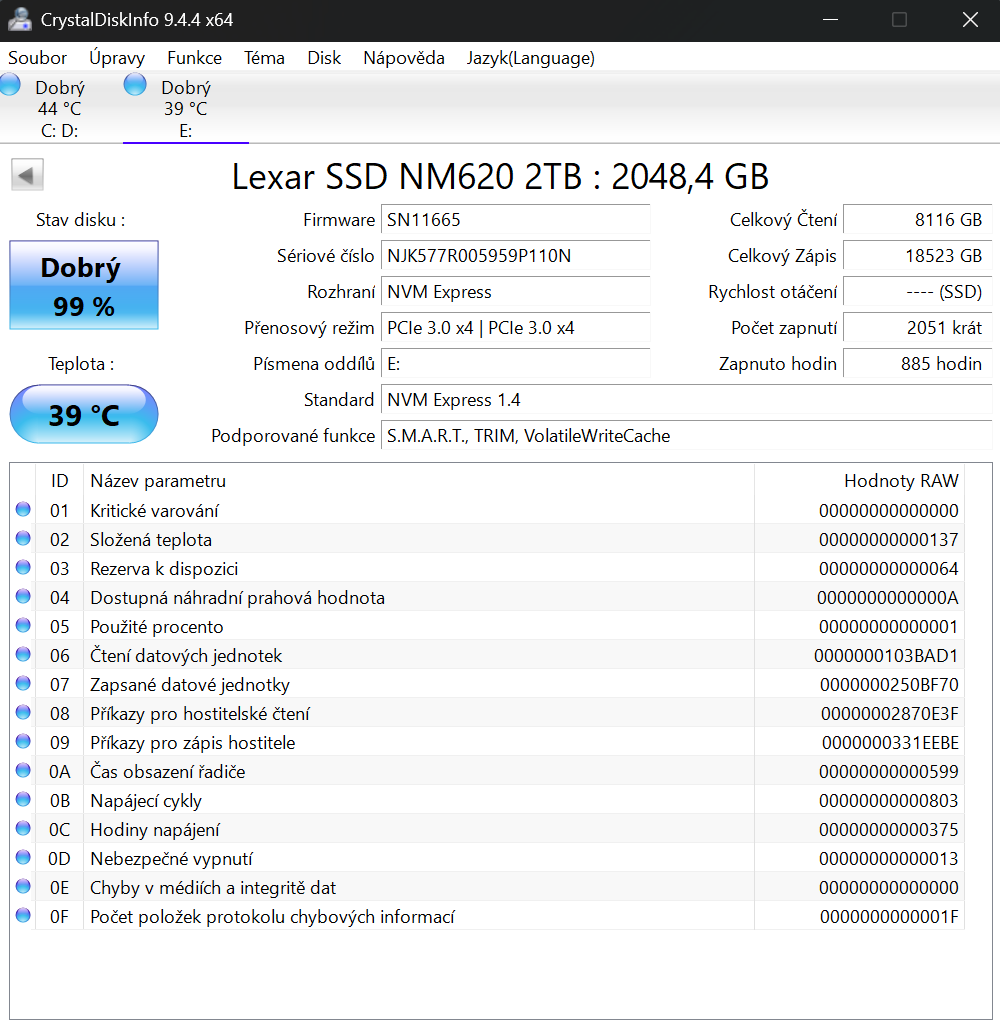Open the Jazyk(Language) menu
This screenshot has height=1029, width=1000.
coord(530,58)
